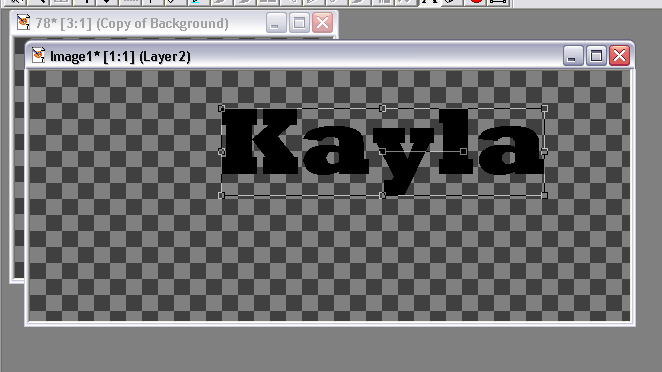Click the top-left handle of Kayla text box
The width and height of the screenshot is (662, 372).
(221, 109)
